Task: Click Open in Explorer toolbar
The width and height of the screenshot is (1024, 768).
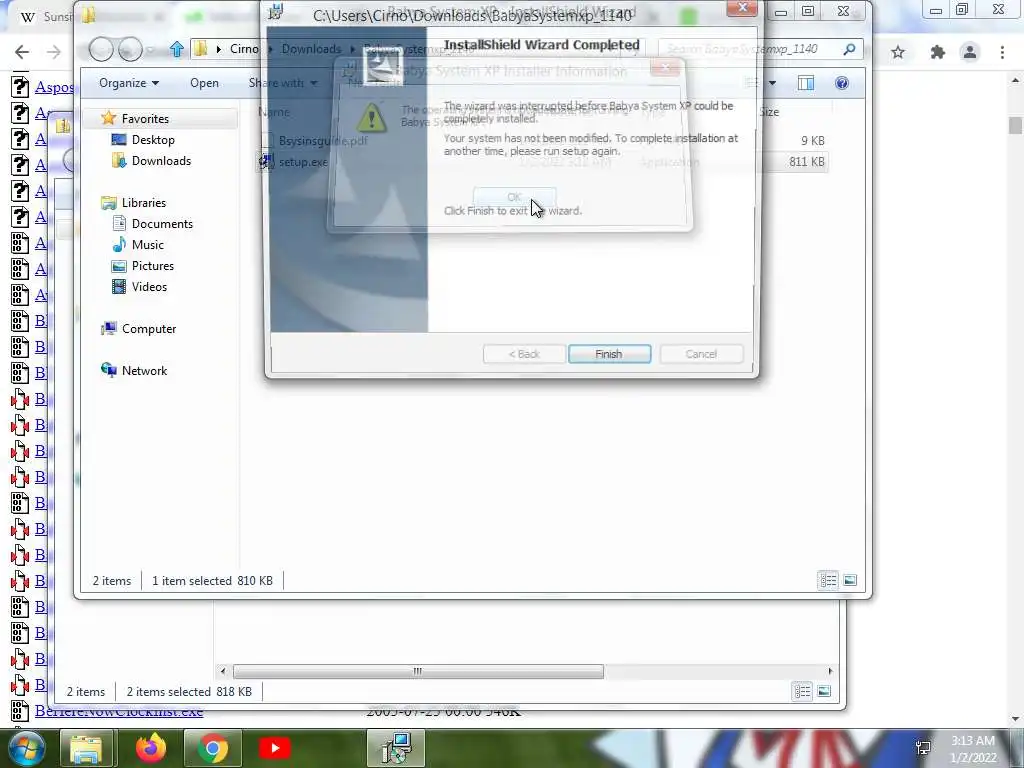Action: click(204, 83)
